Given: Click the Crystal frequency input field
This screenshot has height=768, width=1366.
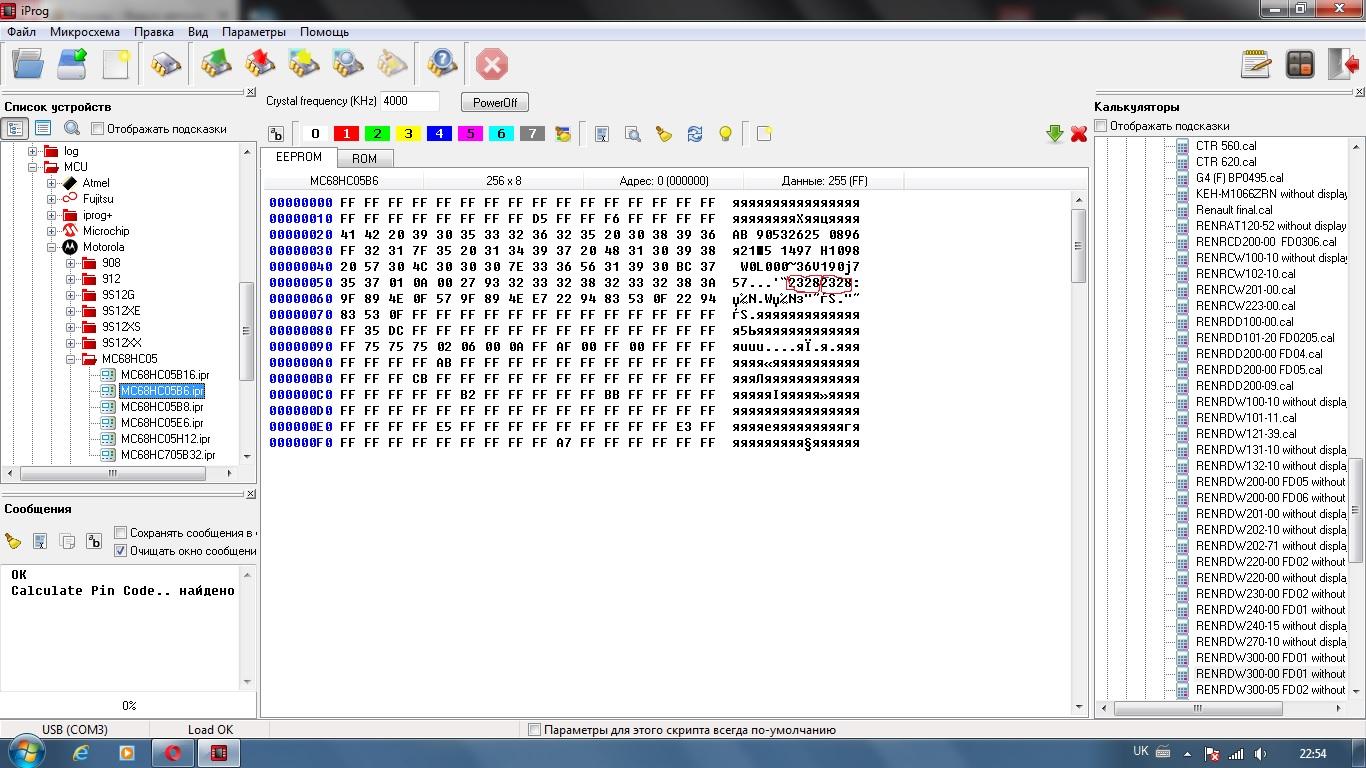Looking at the screenshot, I should (x=409, y=101).
